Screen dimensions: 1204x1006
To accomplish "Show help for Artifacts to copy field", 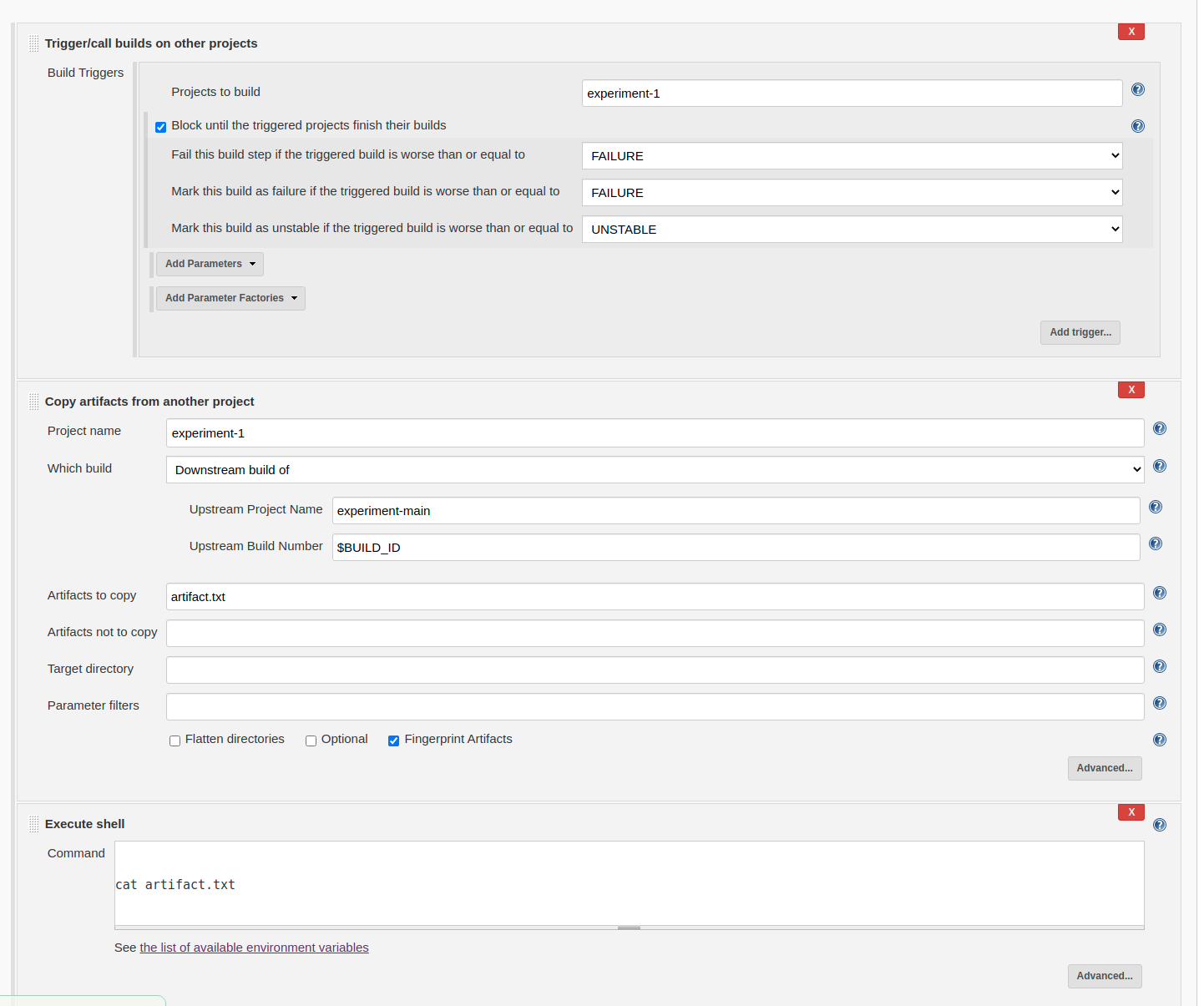I will click(x=1159, y=594).
